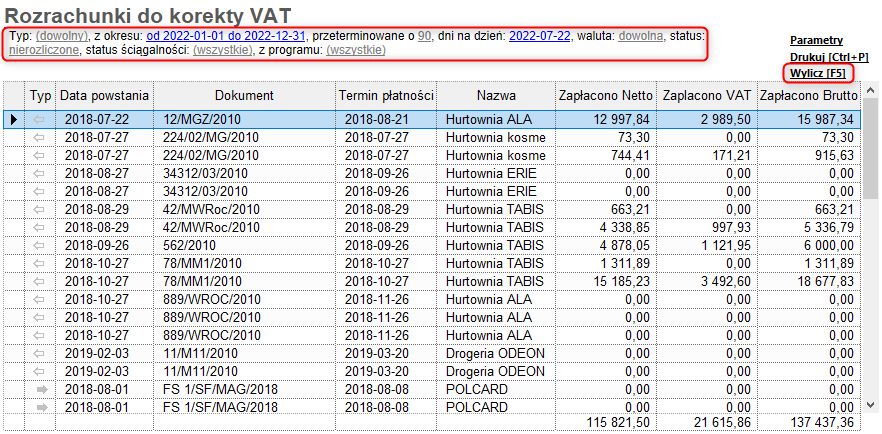Click VAT amount 171,21
The height and width of the screenshot is (434, 882).
(x=732, y=155)
